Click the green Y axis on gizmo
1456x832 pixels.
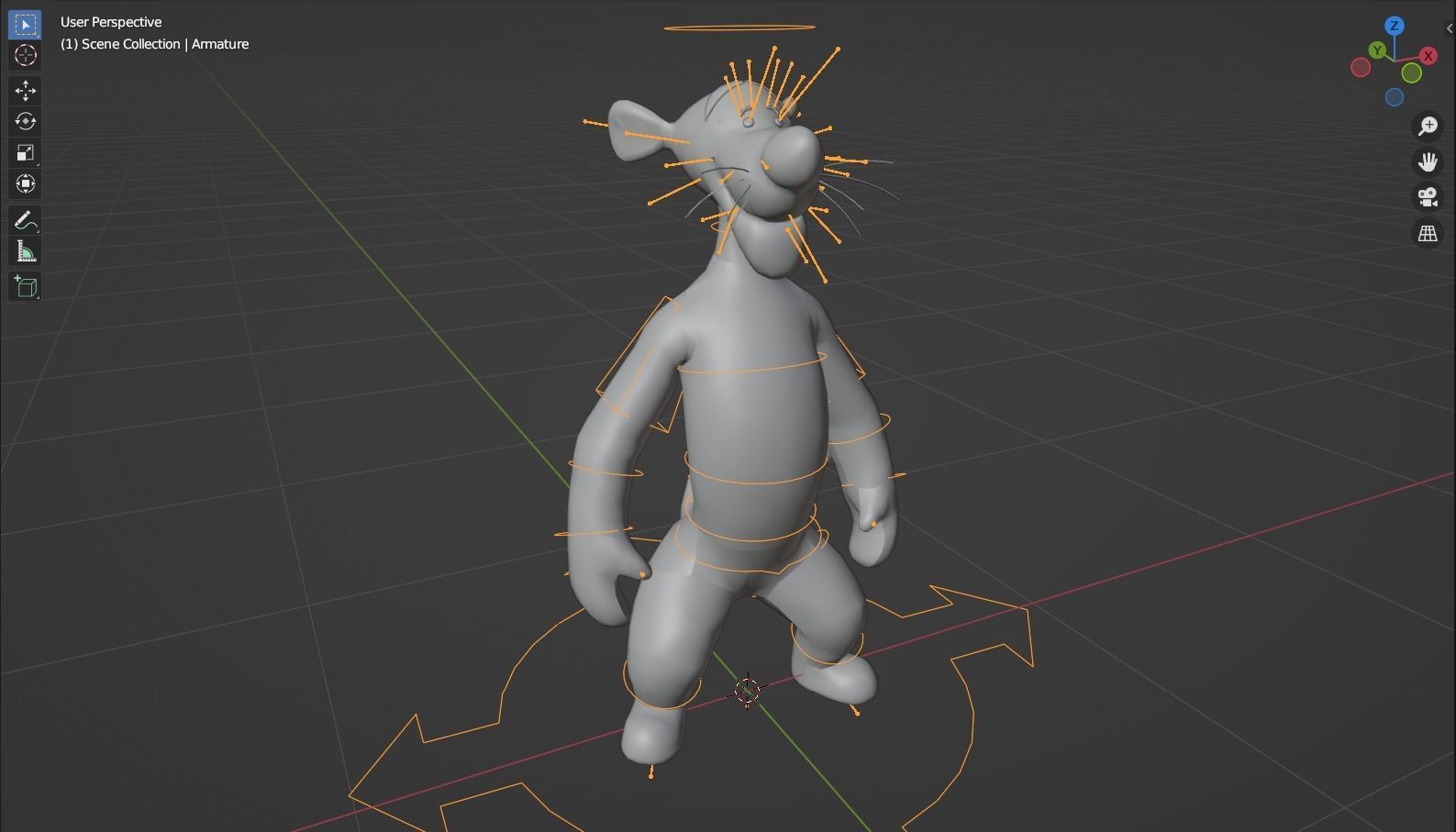(x=1377, y=50)
